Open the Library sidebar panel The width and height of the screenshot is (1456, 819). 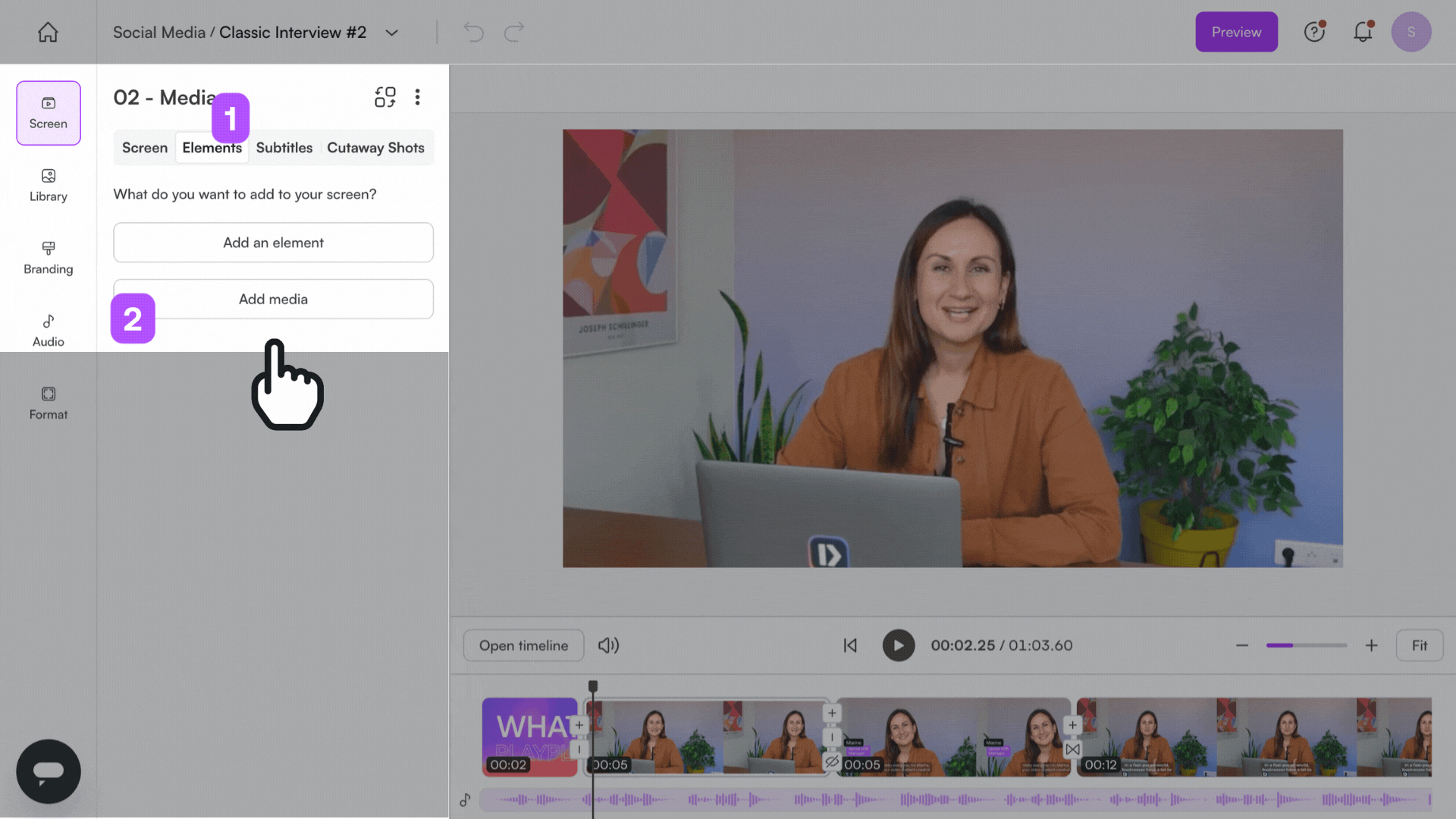[48, 185]
